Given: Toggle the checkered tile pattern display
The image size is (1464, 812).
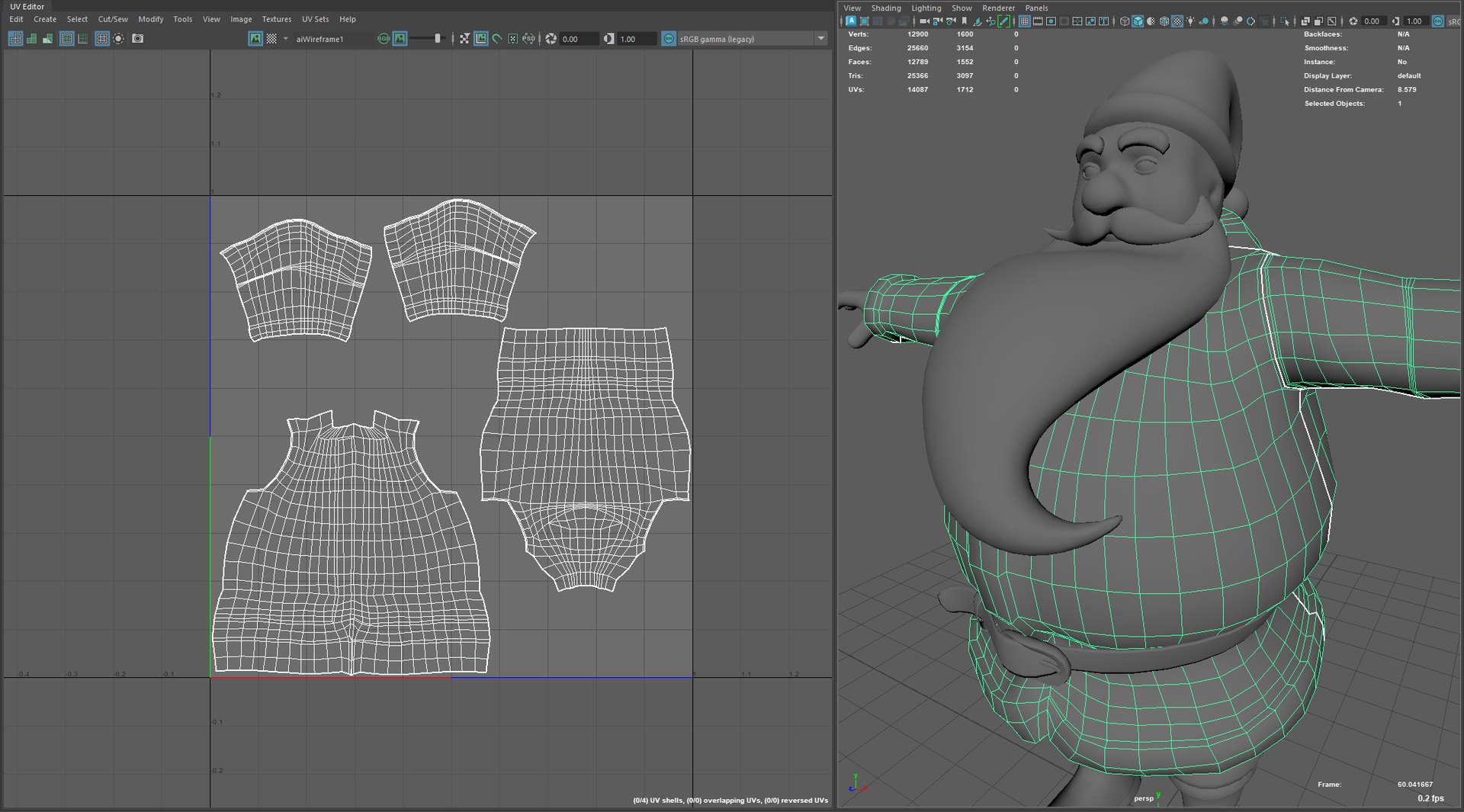Looking at the screenshot, I should coord(271,38).
